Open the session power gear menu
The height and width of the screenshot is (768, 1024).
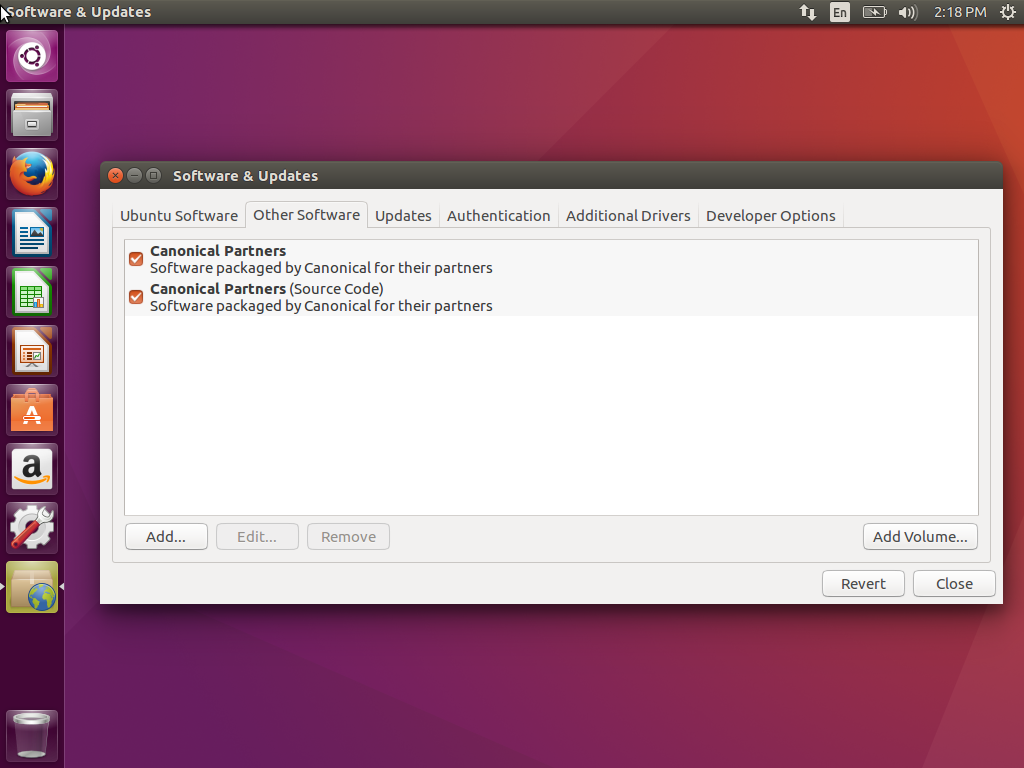[x=1008, y=12]
